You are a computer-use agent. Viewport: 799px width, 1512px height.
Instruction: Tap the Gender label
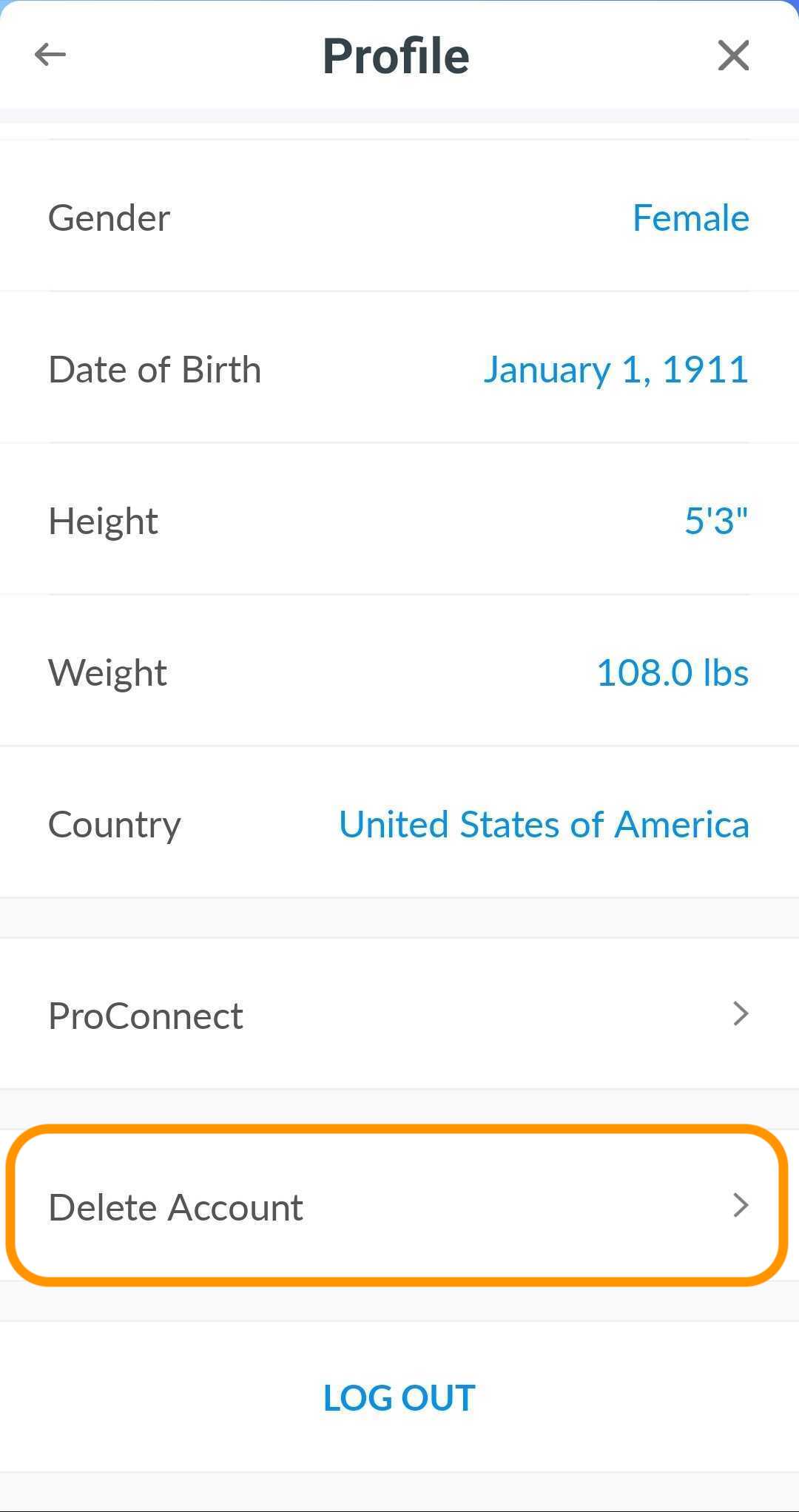click(x=109, y=218)
